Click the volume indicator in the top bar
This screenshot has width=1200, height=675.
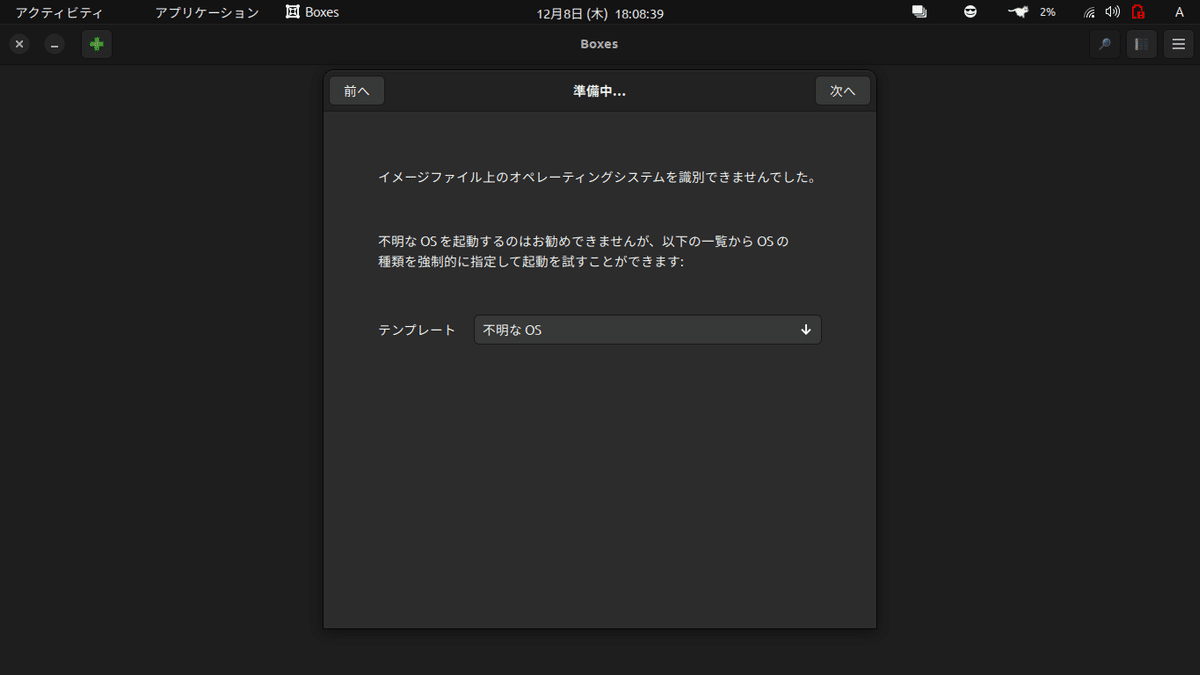1113,13
